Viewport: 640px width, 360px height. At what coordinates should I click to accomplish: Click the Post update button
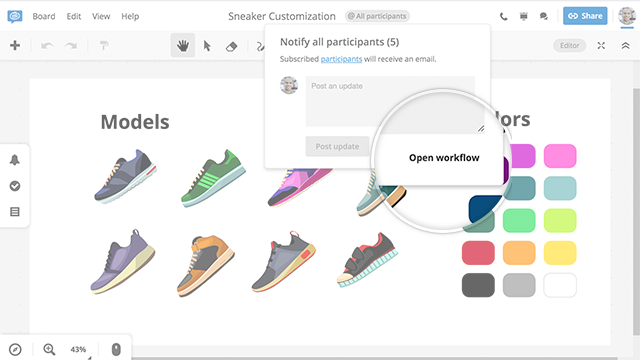(x=337, y=146)
